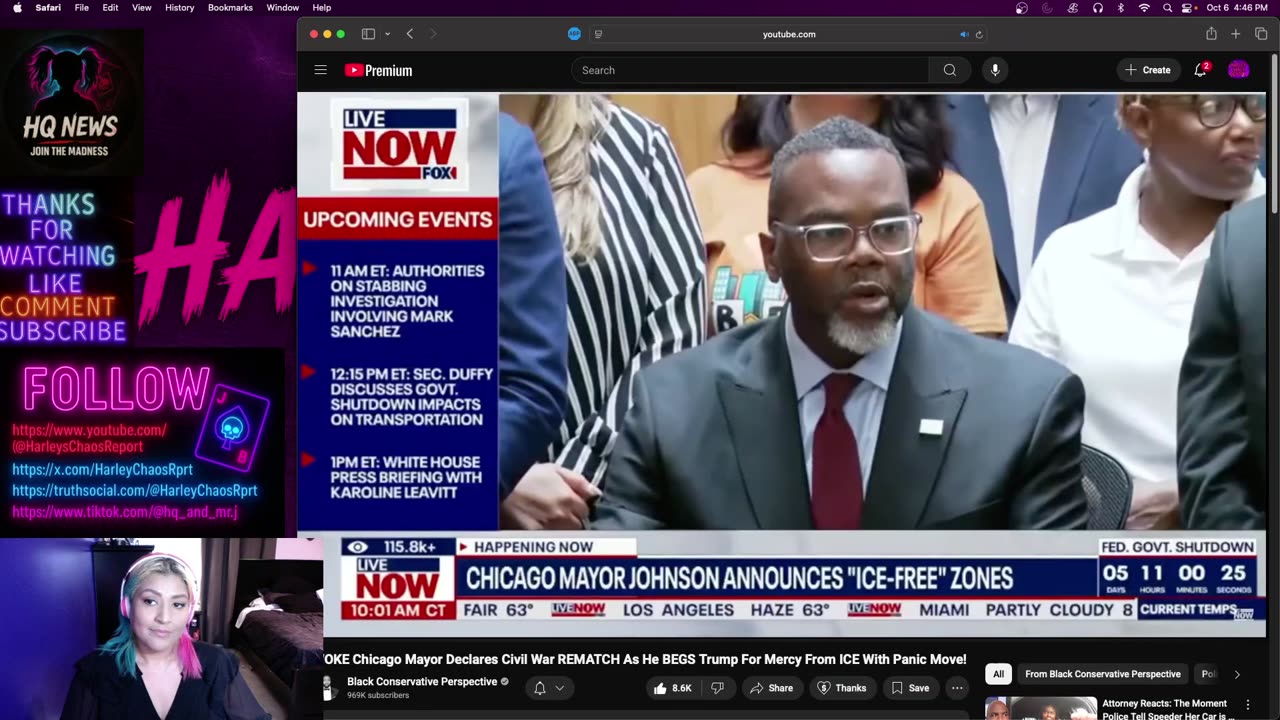The width and height of the screenshot is (1280, 720).
Task: Open Spotlight search in menu bar
Action: pyautogui.click(x=1167, y=7)
